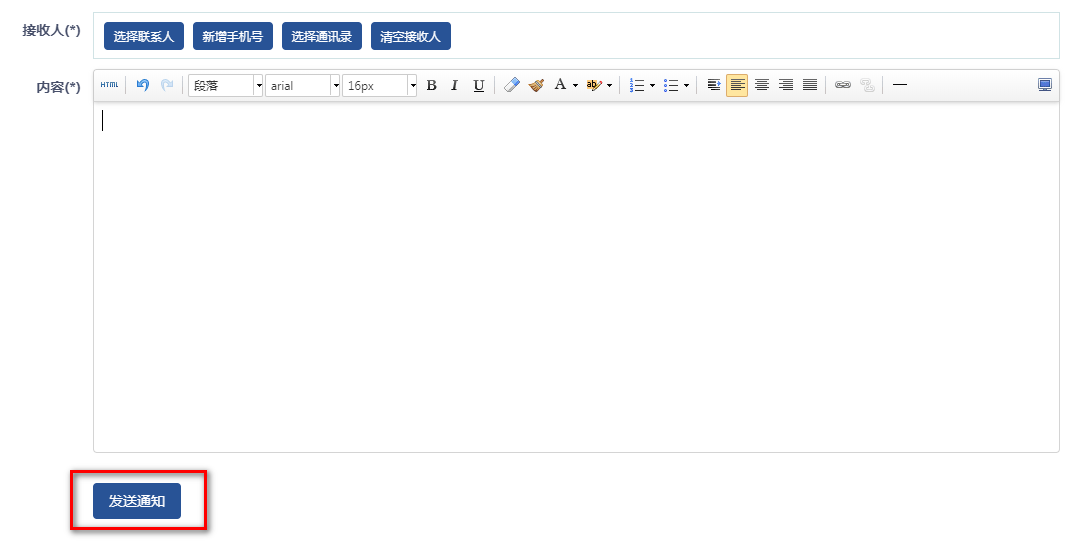The image size is (1066, 554).
Task: Toggle italic formatting
Action: (455, 85)
